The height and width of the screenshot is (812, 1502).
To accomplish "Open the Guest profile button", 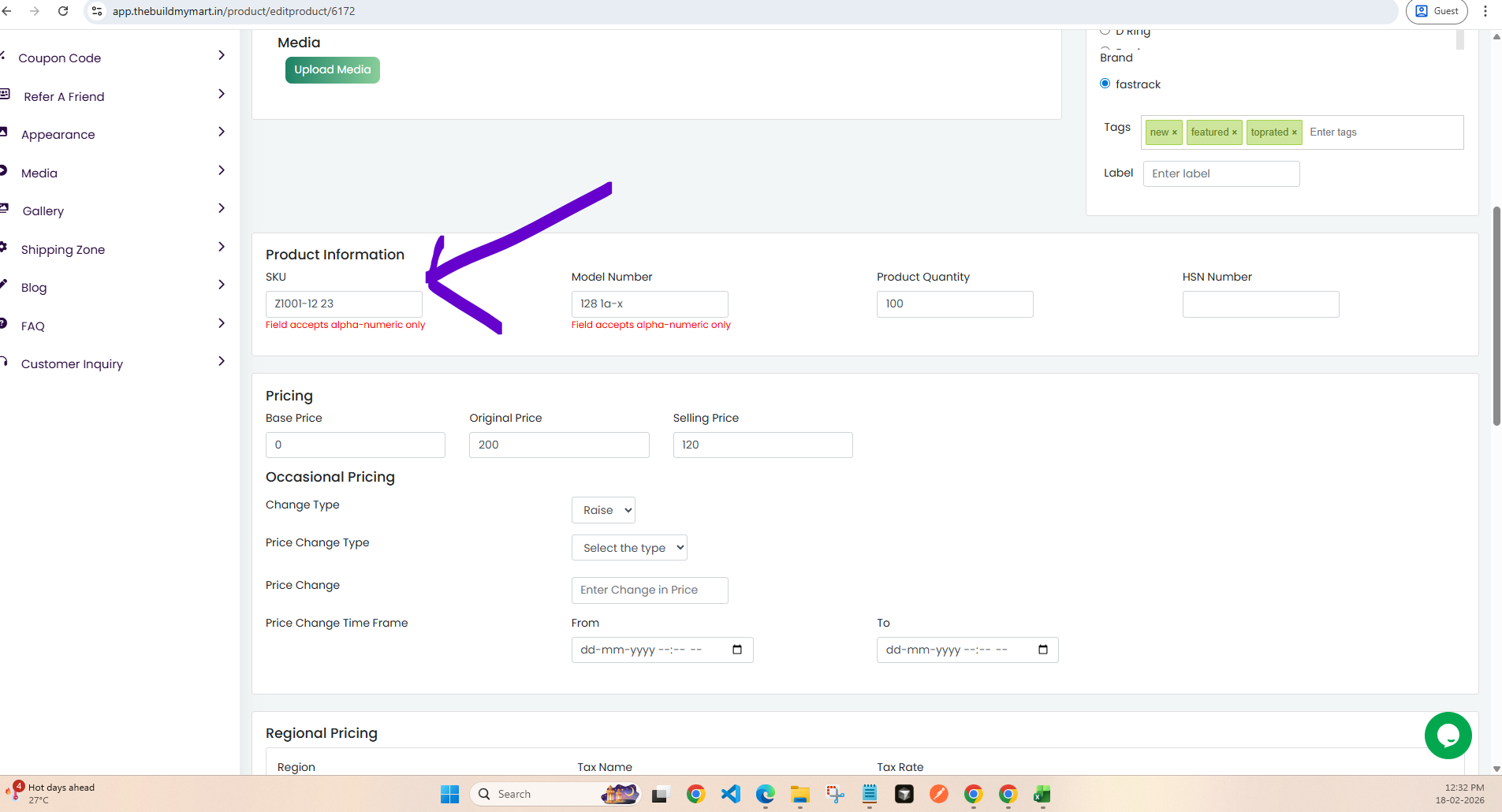I will [1437, 11].
